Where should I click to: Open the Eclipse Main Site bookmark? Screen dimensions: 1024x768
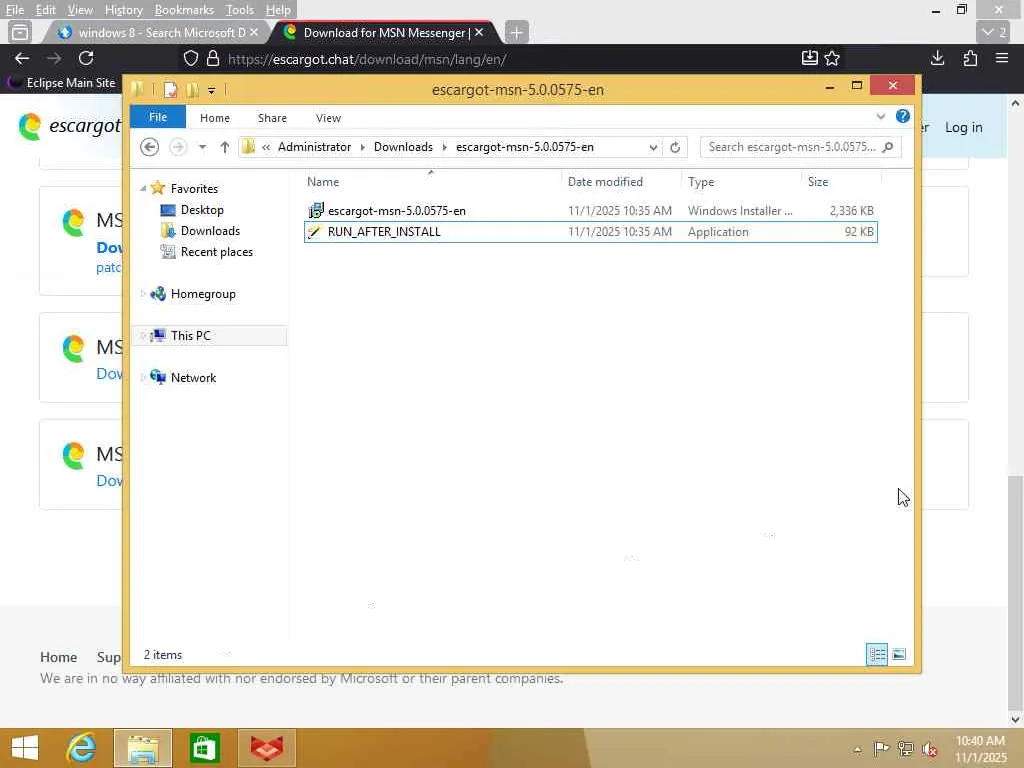tap(61, 83)
